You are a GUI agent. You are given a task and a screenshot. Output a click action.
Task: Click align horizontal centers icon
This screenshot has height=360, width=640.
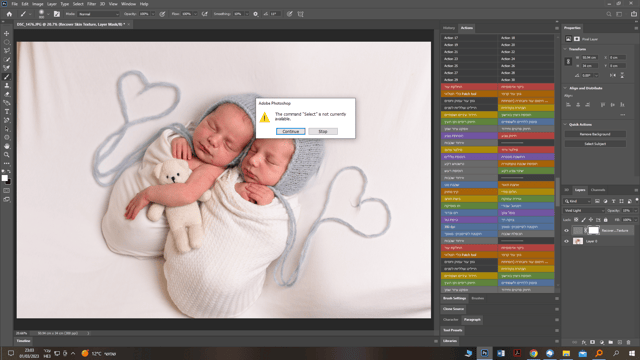(x=578, y=104)
